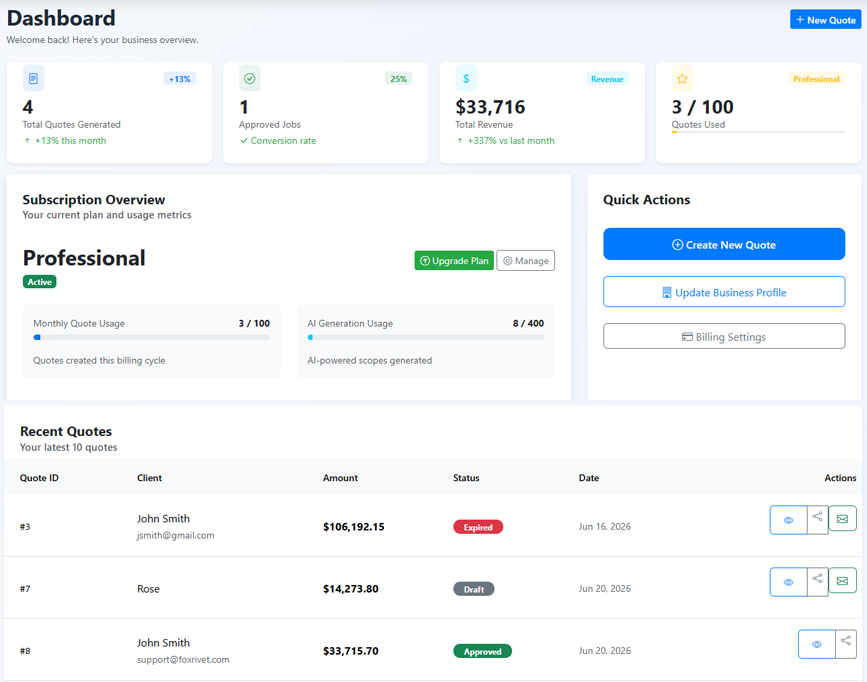This screenshot has height=682, width=867.
Task: Click the Amount column header
Action: pos(340,478)
